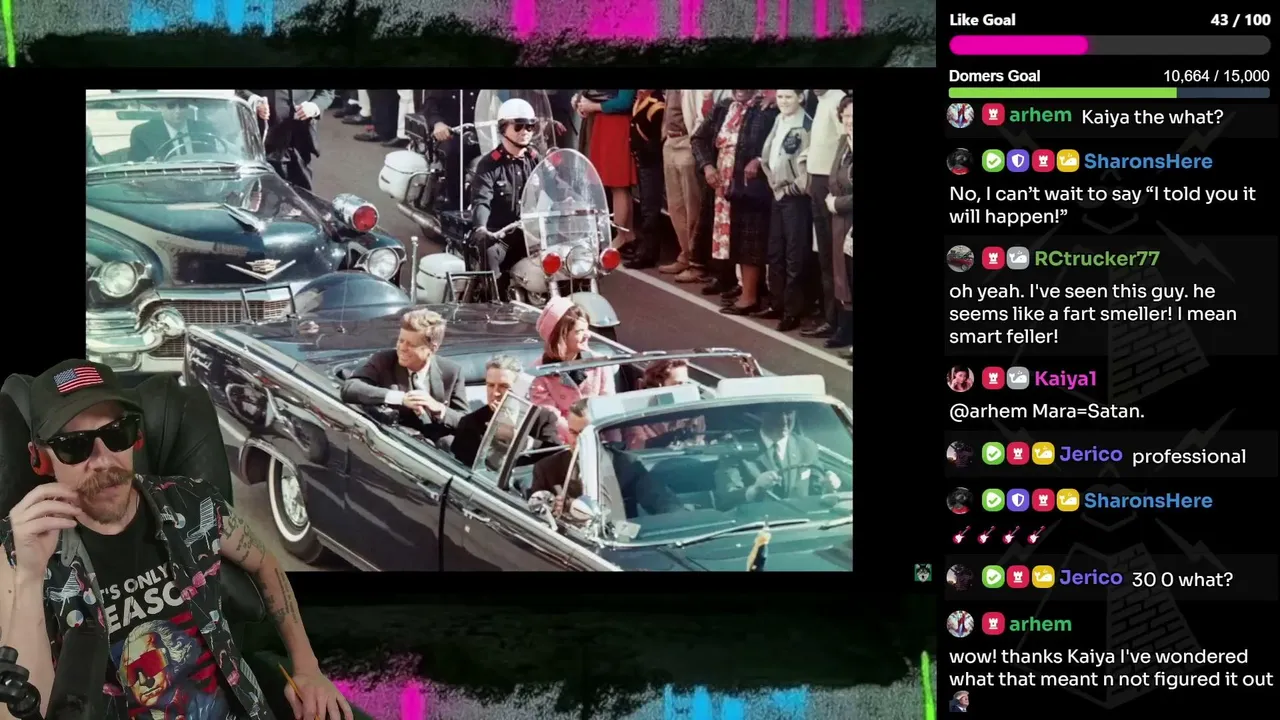Viewport: 1280px width, 720px height.
Task: Select the "professional" chat message
Action: [x=1189, y=456]
